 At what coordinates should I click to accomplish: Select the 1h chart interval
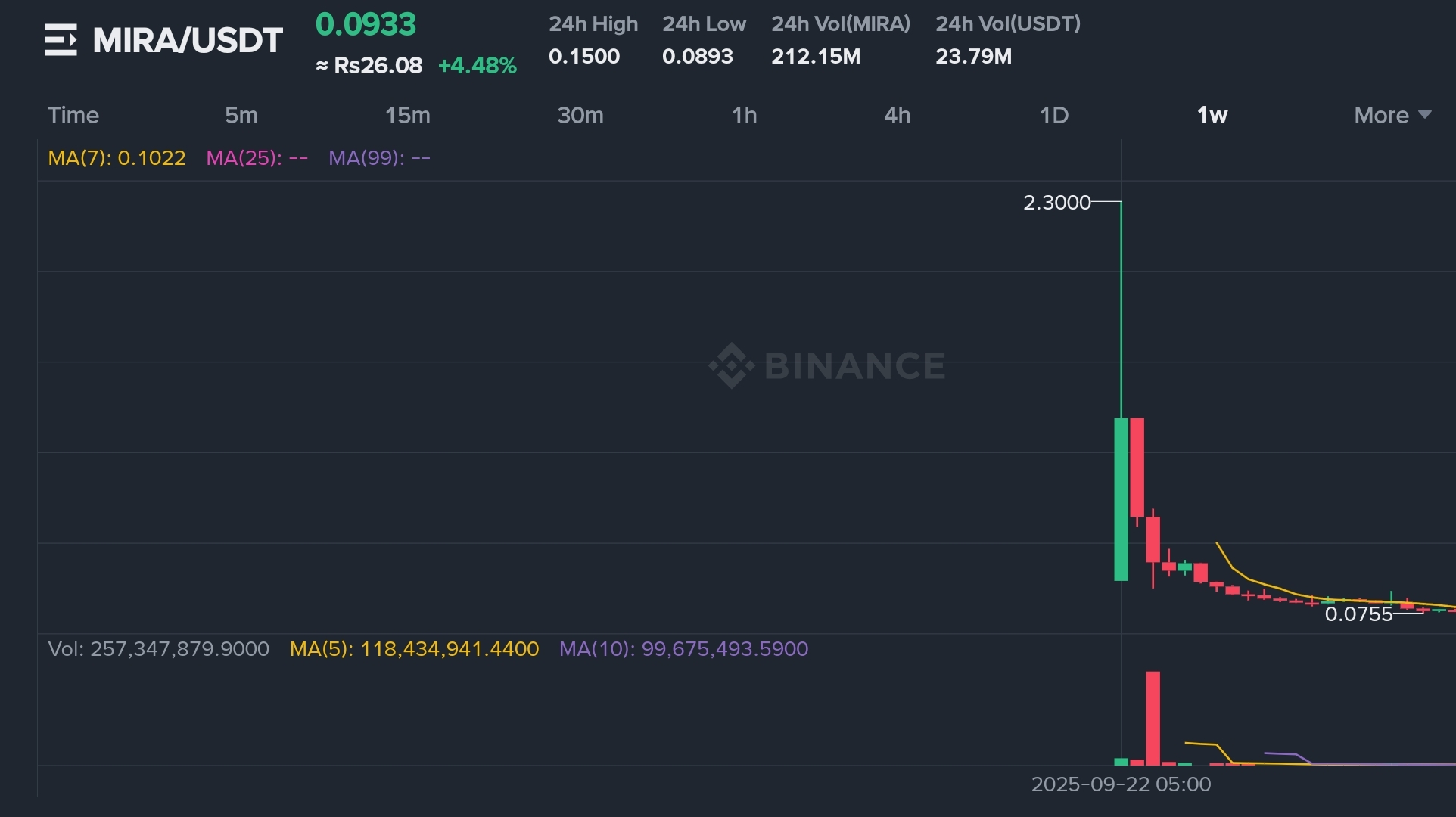point(744,115)
